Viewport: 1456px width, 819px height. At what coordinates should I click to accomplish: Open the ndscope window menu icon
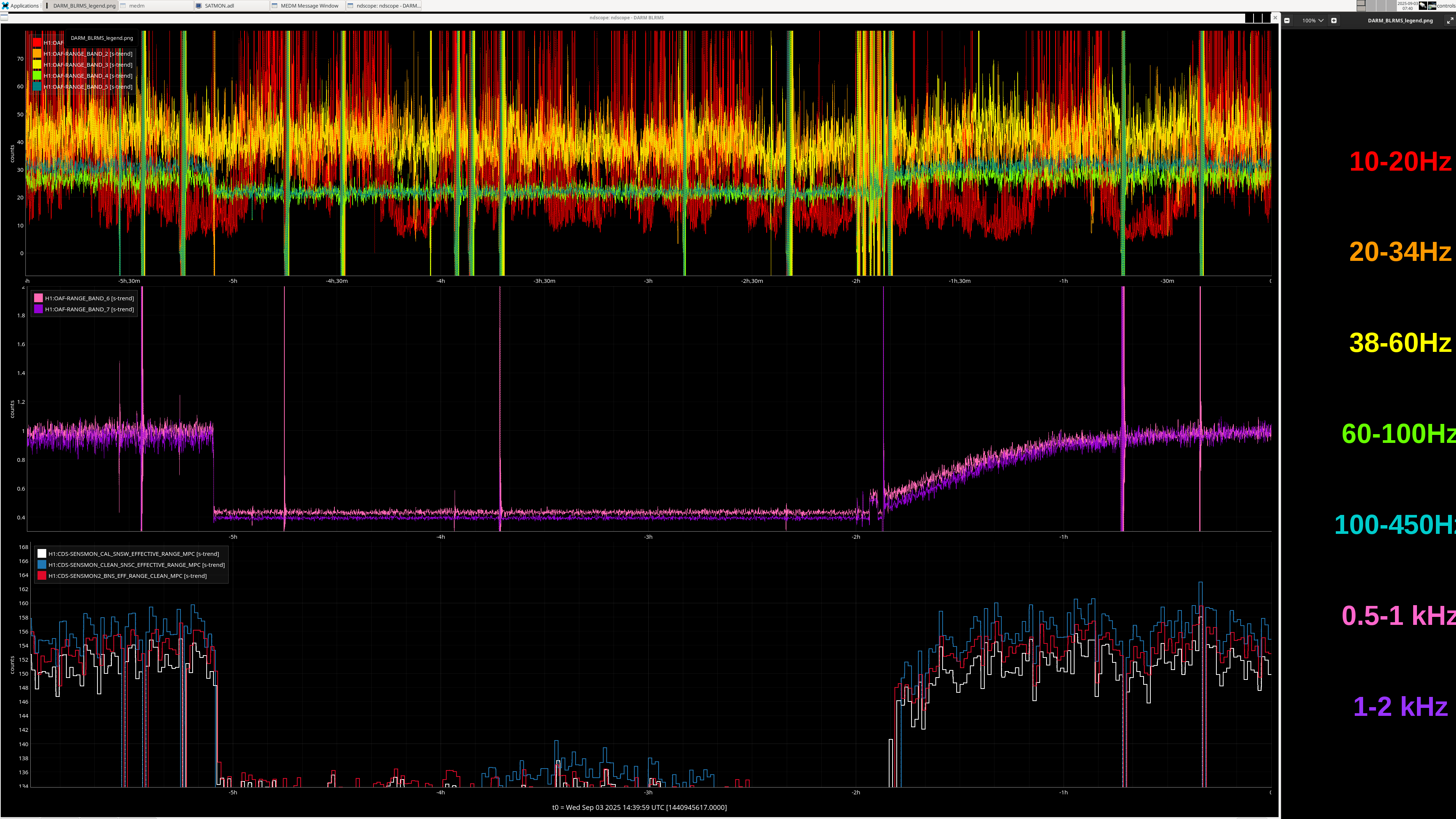tap(5, 17)
